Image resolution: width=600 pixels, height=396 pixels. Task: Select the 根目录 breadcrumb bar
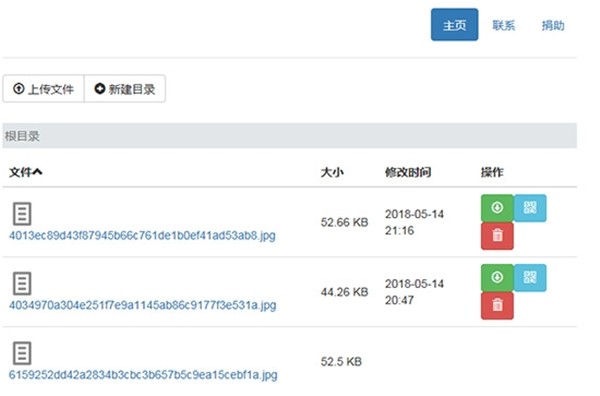click(x=290, y=136)
